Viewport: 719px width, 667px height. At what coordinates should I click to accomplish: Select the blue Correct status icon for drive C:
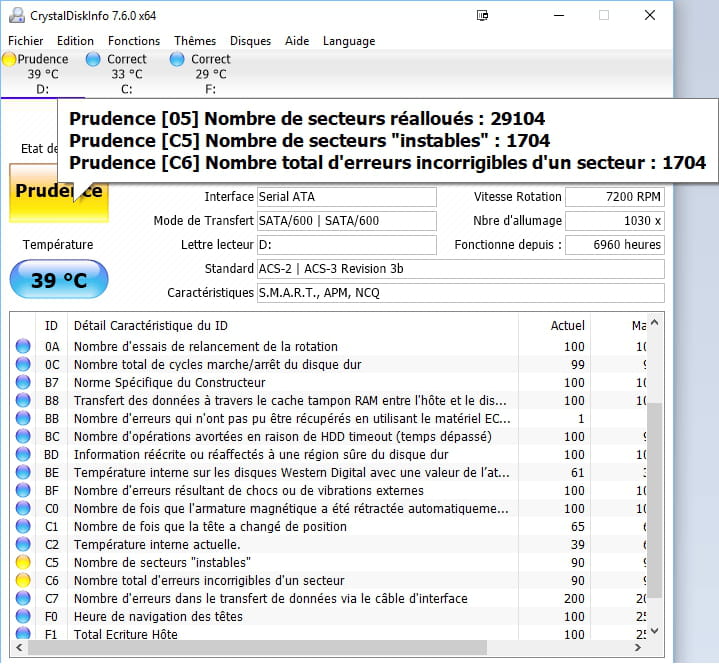93,60
